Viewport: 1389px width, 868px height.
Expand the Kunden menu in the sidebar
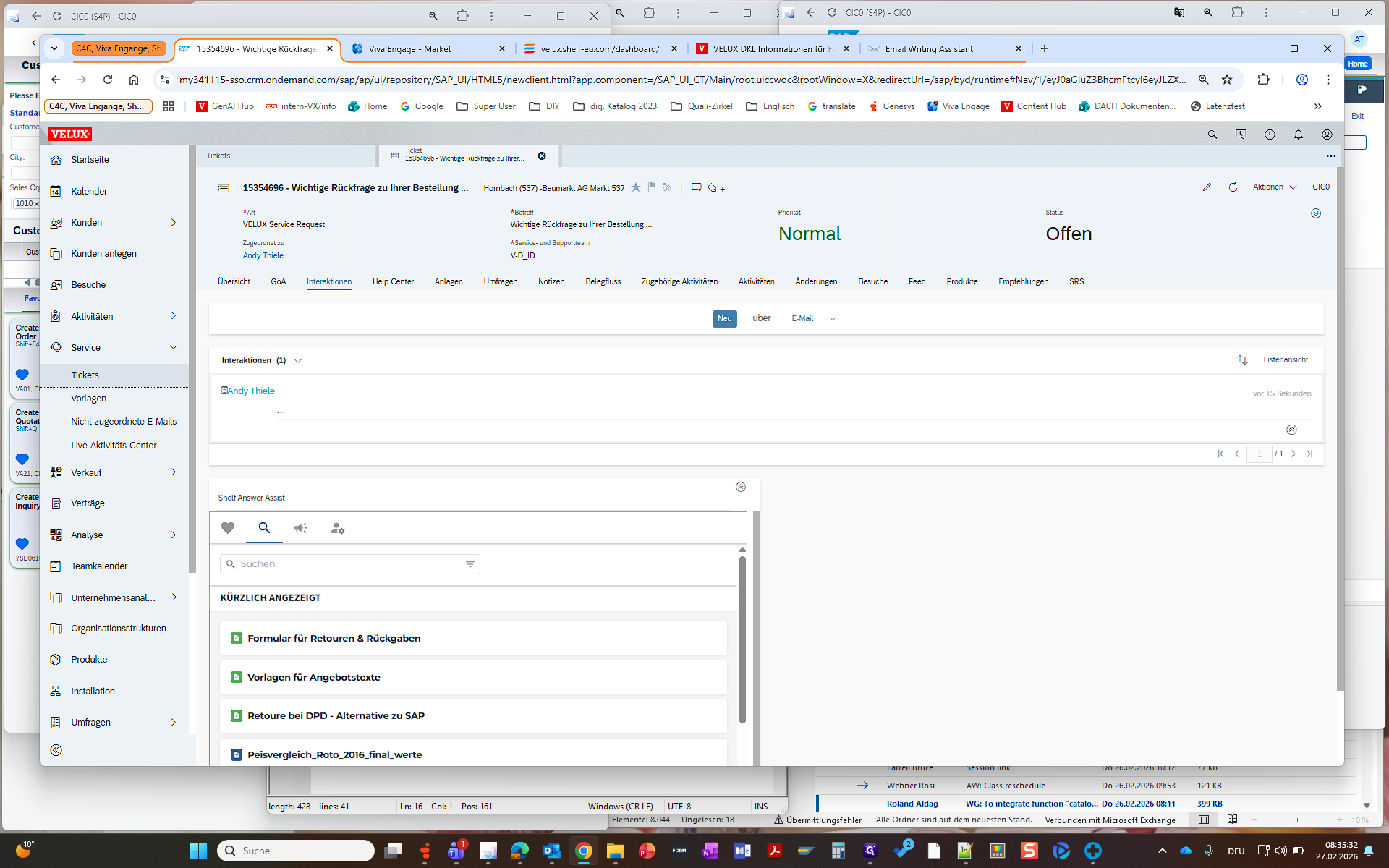[174, 223]
